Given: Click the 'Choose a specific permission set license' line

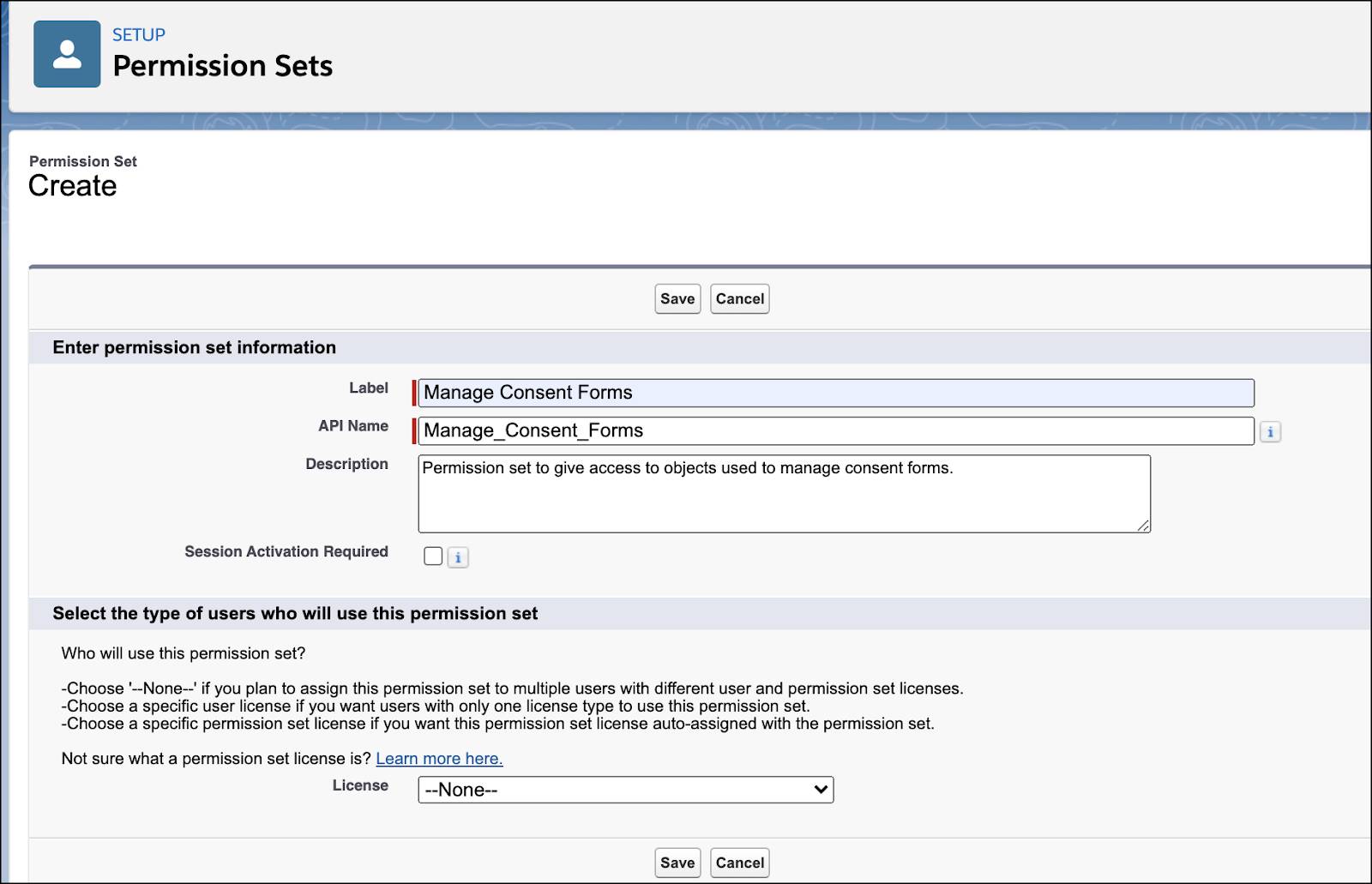Looking at the screenshot, I should point(497,724).
